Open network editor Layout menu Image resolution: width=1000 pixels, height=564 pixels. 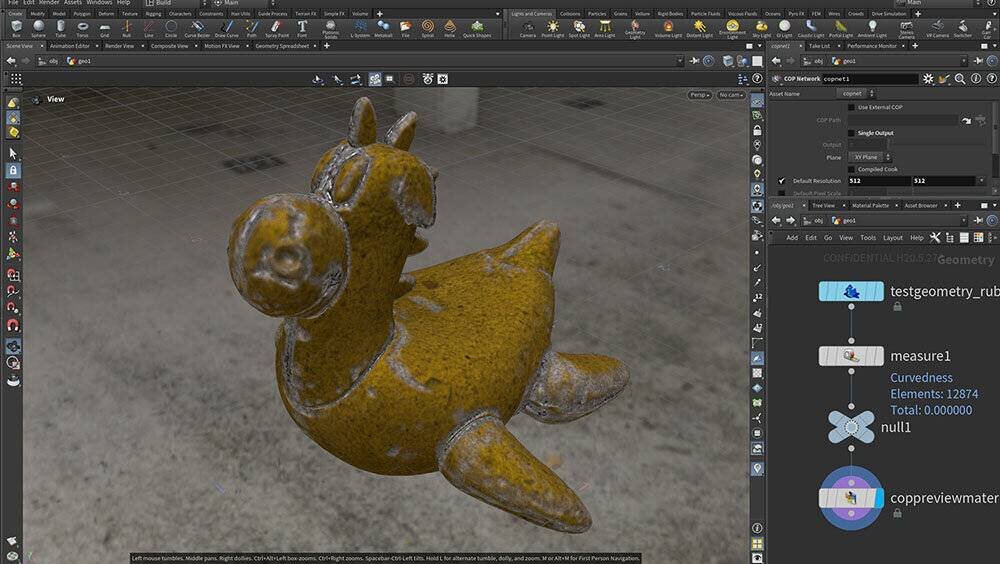pos(893,237)
